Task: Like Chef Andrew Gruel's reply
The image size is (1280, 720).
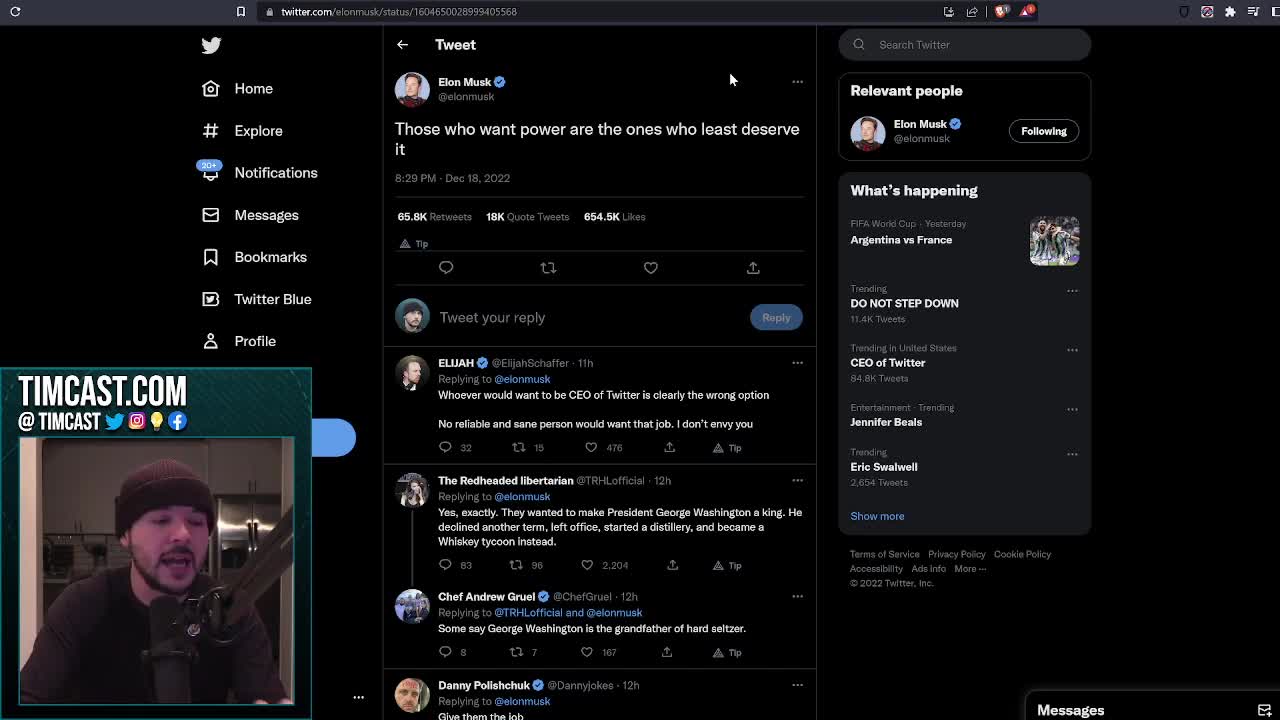Action: click(x=587, y=652)
